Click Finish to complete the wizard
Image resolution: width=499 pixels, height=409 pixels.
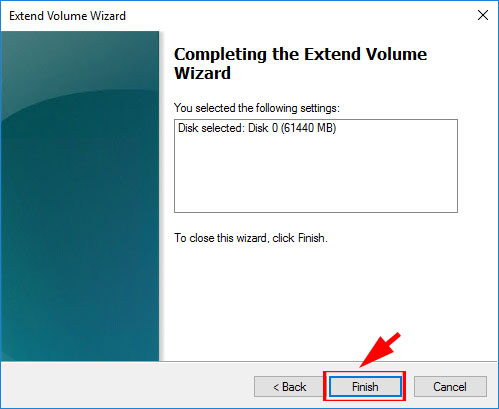365,387
